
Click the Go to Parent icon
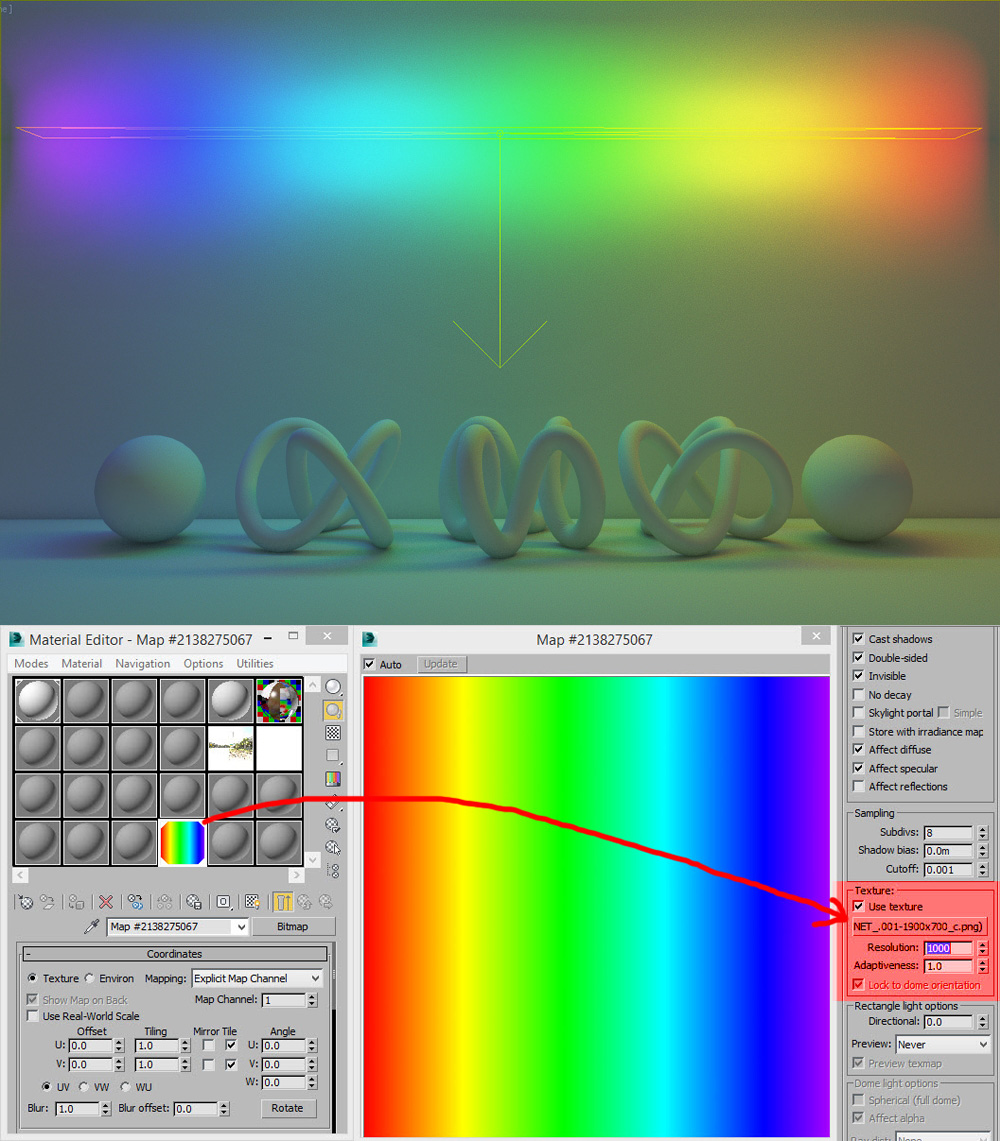(x=305, y=902)
